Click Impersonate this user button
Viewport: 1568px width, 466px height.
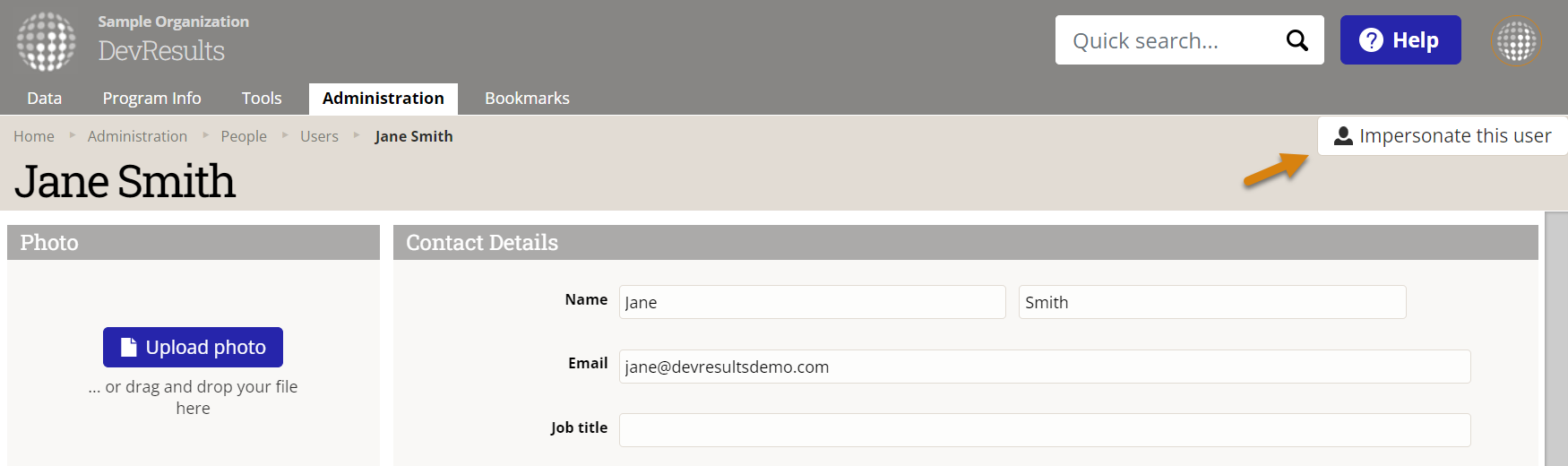(1443, 136)
